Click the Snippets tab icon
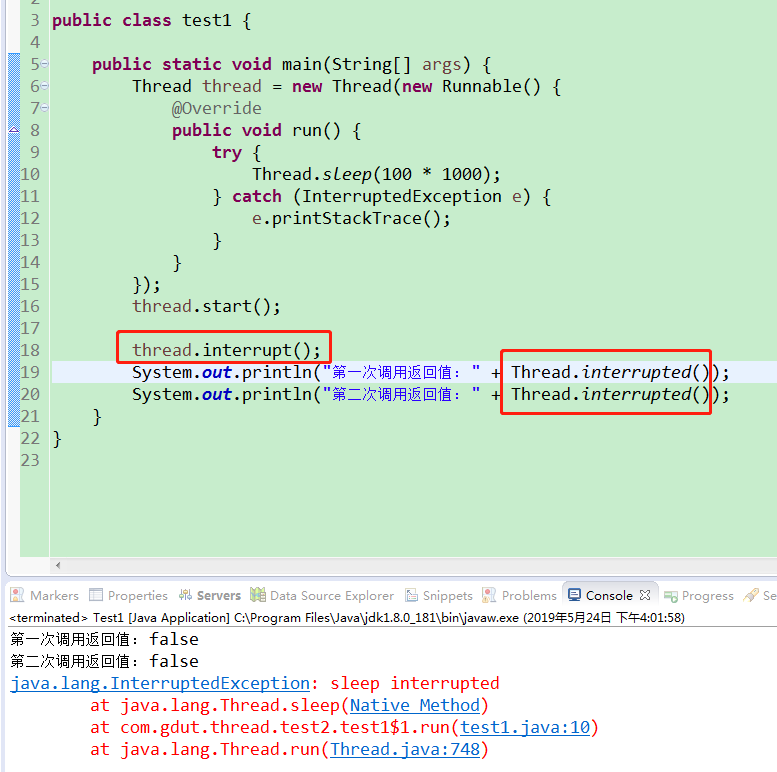The height and width of the screenshot is (772, 777). 411,595
